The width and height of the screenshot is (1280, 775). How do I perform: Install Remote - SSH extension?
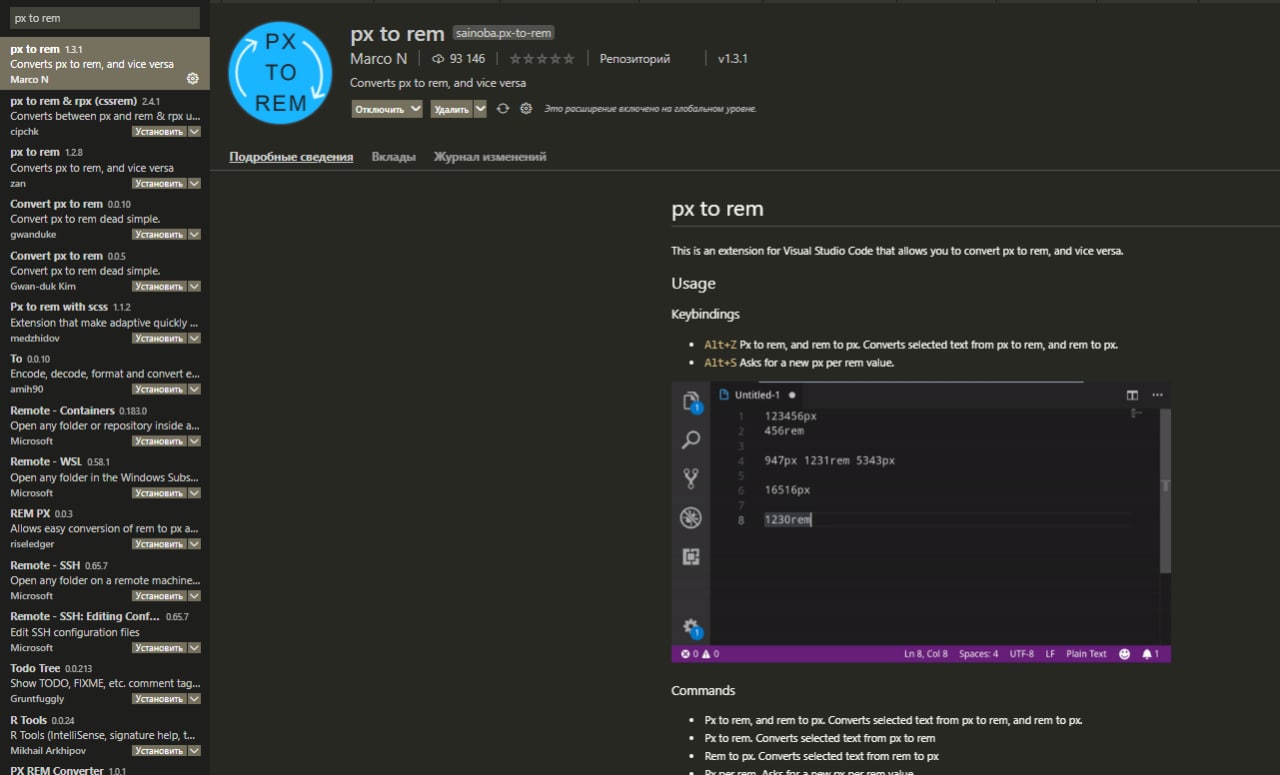(159, 596)
